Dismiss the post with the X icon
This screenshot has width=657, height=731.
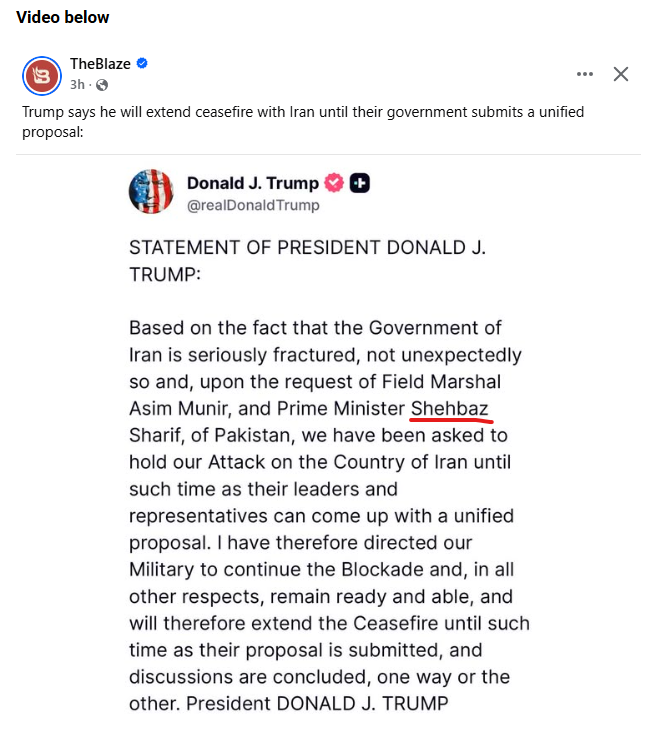[621, 74]
